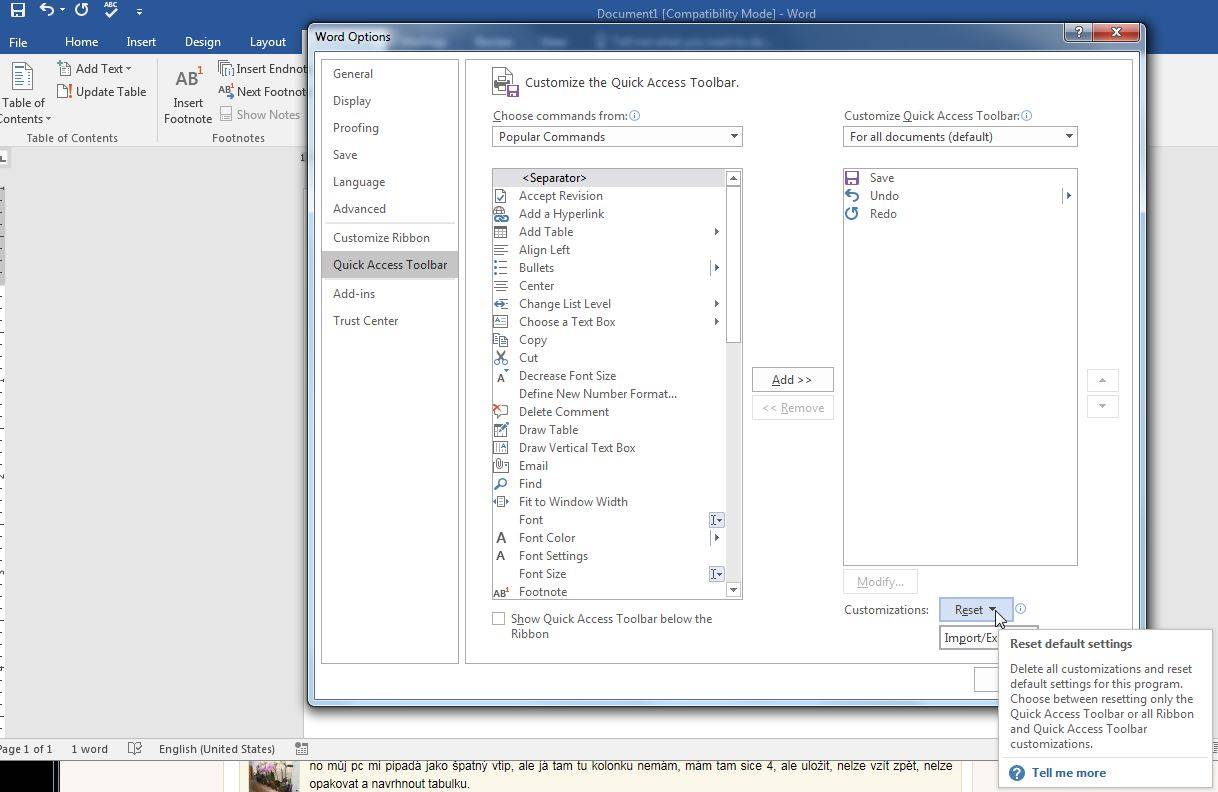Click Next Footnote in the ribbon

coord(262,91)
